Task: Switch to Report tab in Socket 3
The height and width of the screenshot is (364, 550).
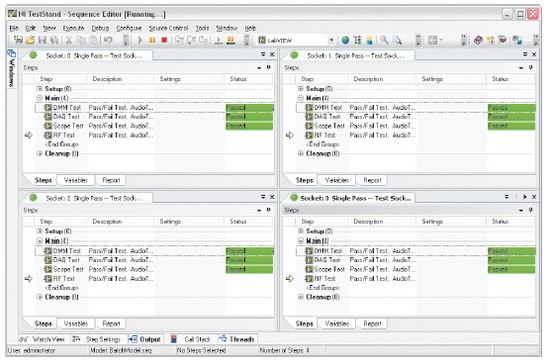Action: tap(372, 323)
